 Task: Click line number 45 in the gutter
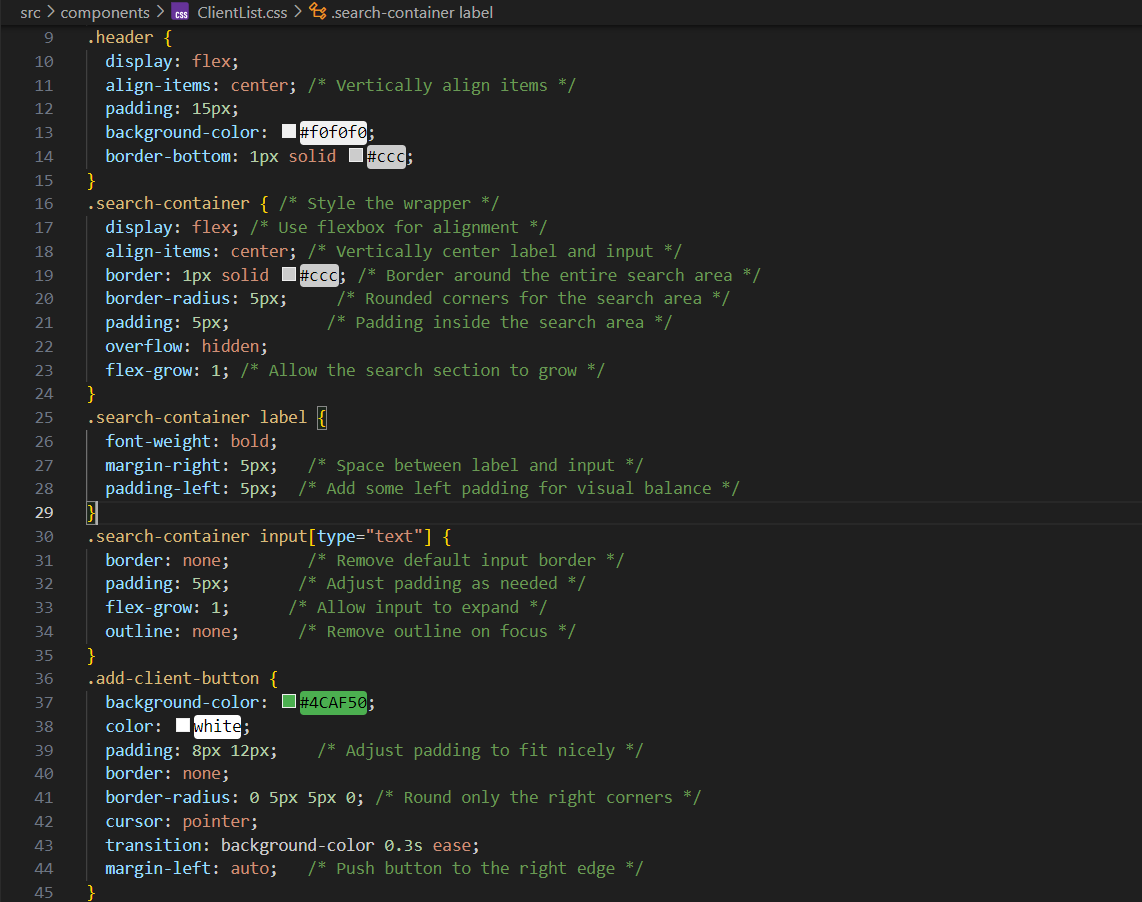click(44, 892)
